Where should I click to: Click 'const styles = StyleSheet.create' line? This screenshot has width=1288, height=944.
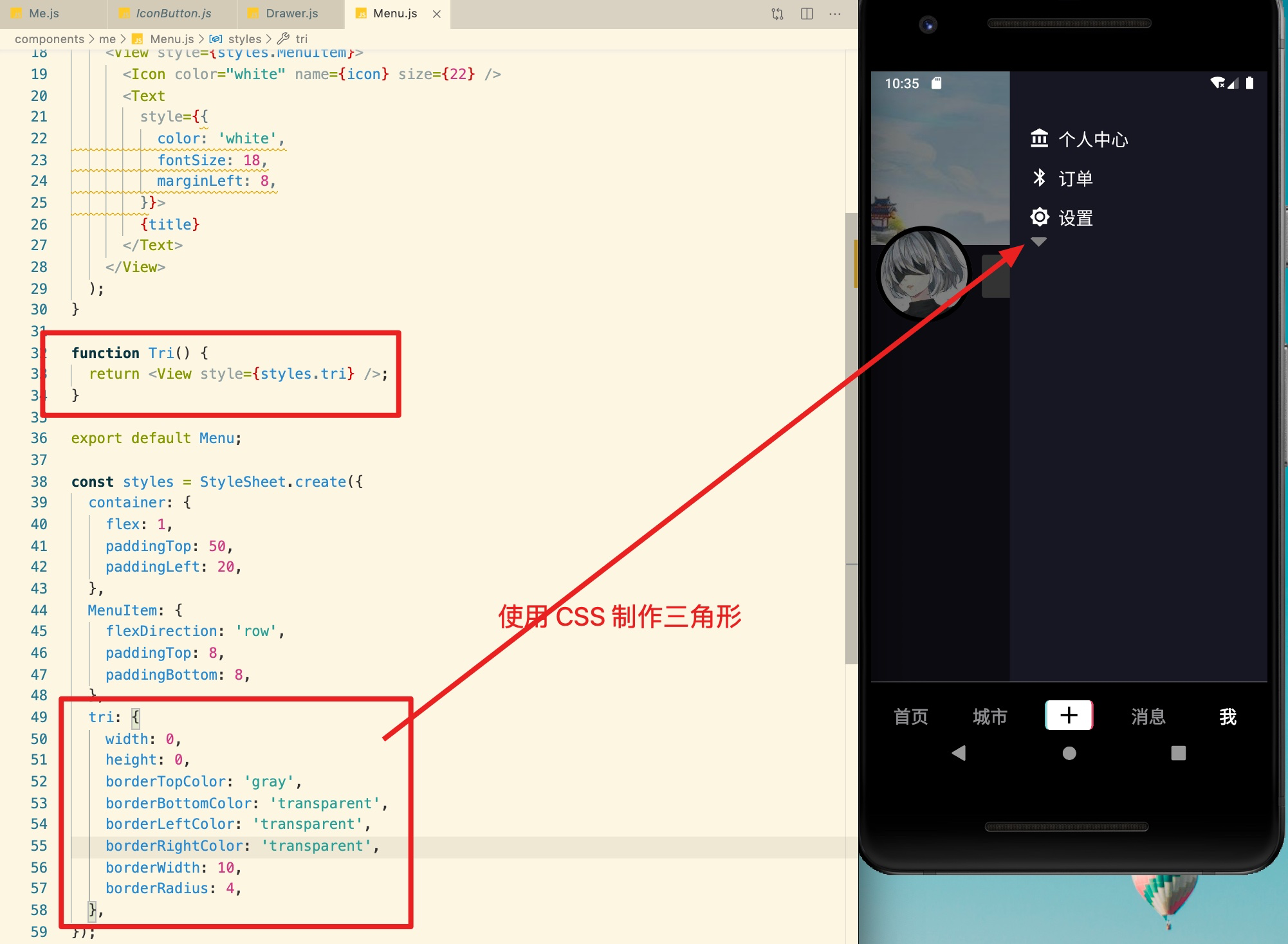point(217,482)
